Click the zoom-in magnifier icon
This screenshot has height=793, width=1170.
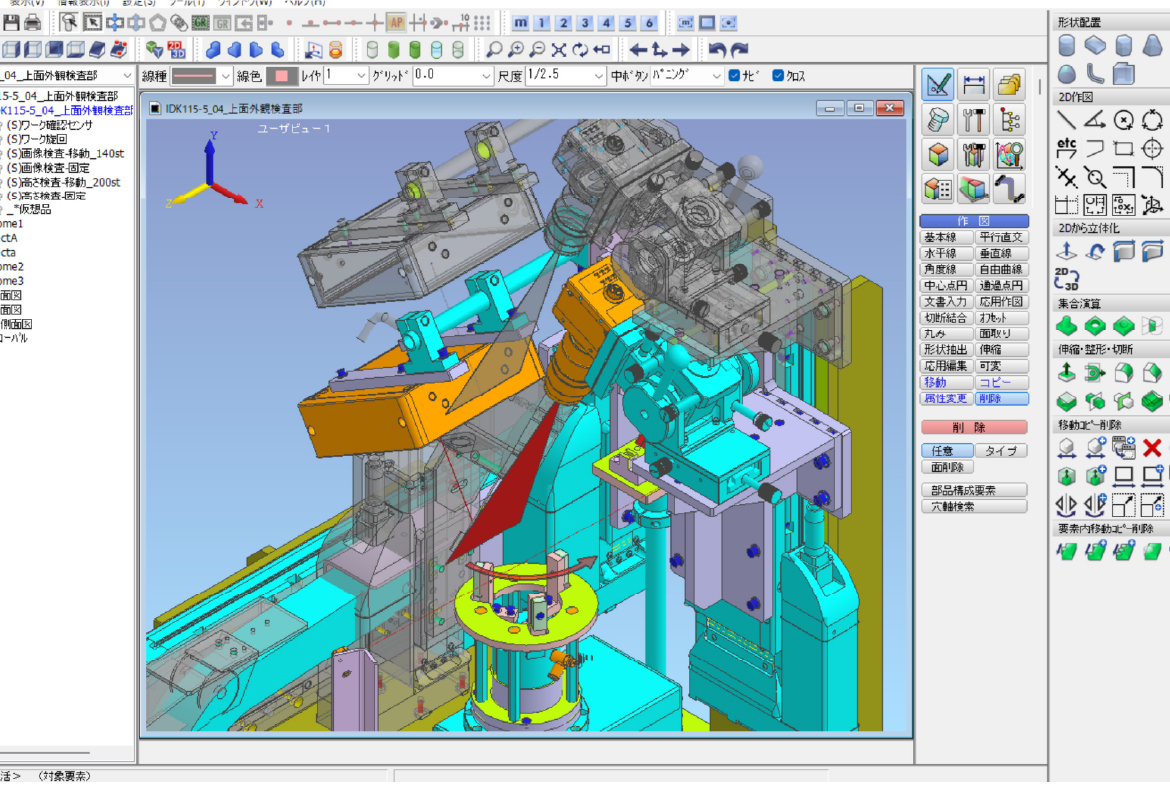pyautogui.click(x=516, y=49)
